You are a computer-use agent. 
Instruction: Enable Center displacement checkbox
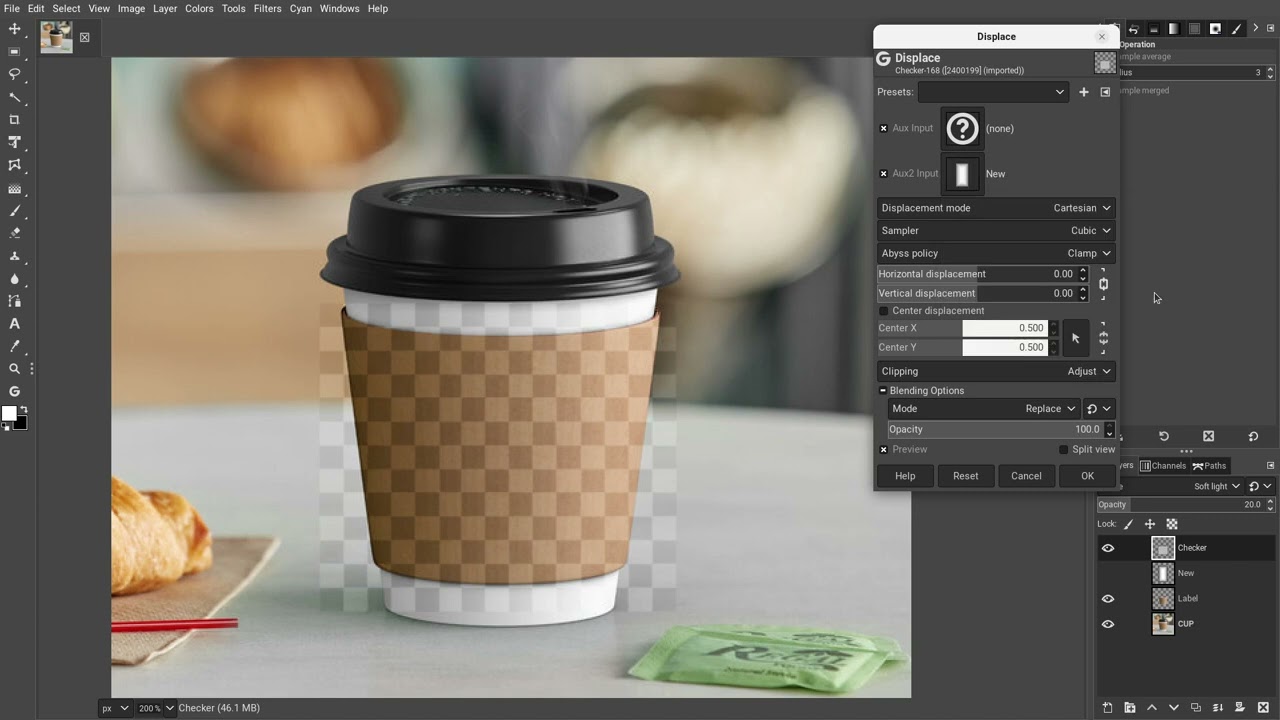[x=883, y=311]
